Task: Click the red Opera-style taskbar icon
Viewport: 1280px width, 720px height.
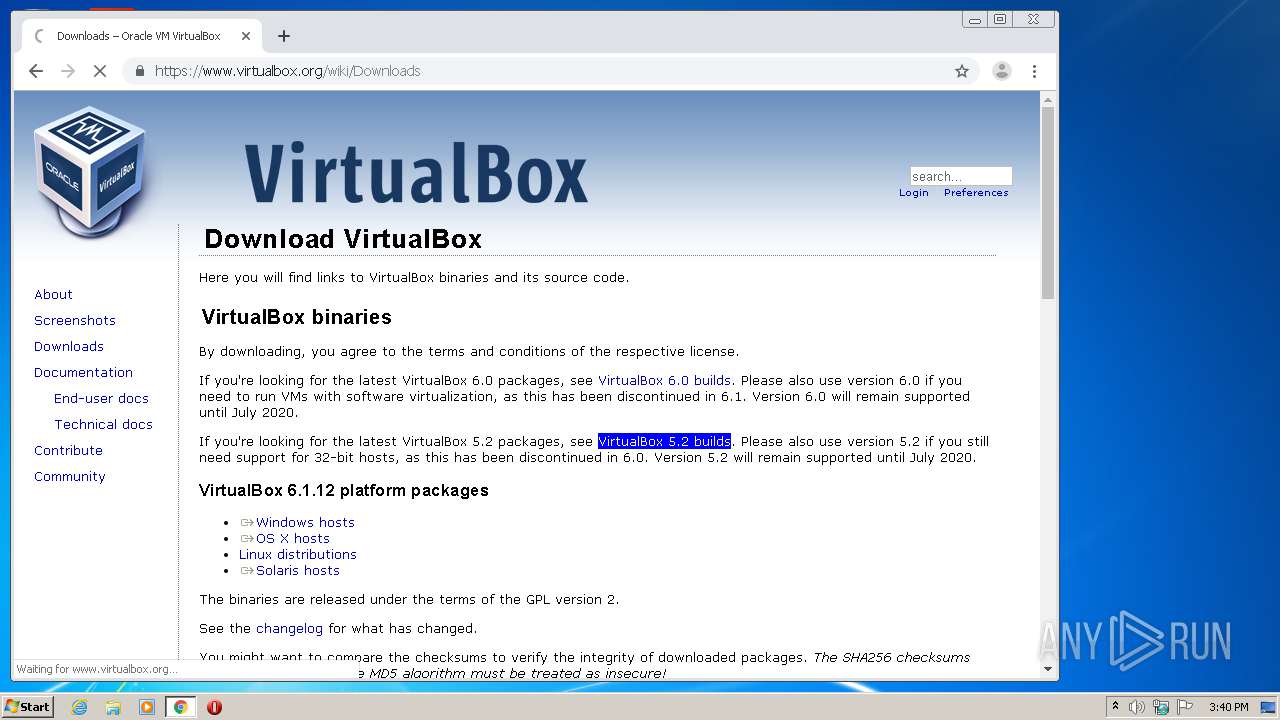Action: pos(214,707)
